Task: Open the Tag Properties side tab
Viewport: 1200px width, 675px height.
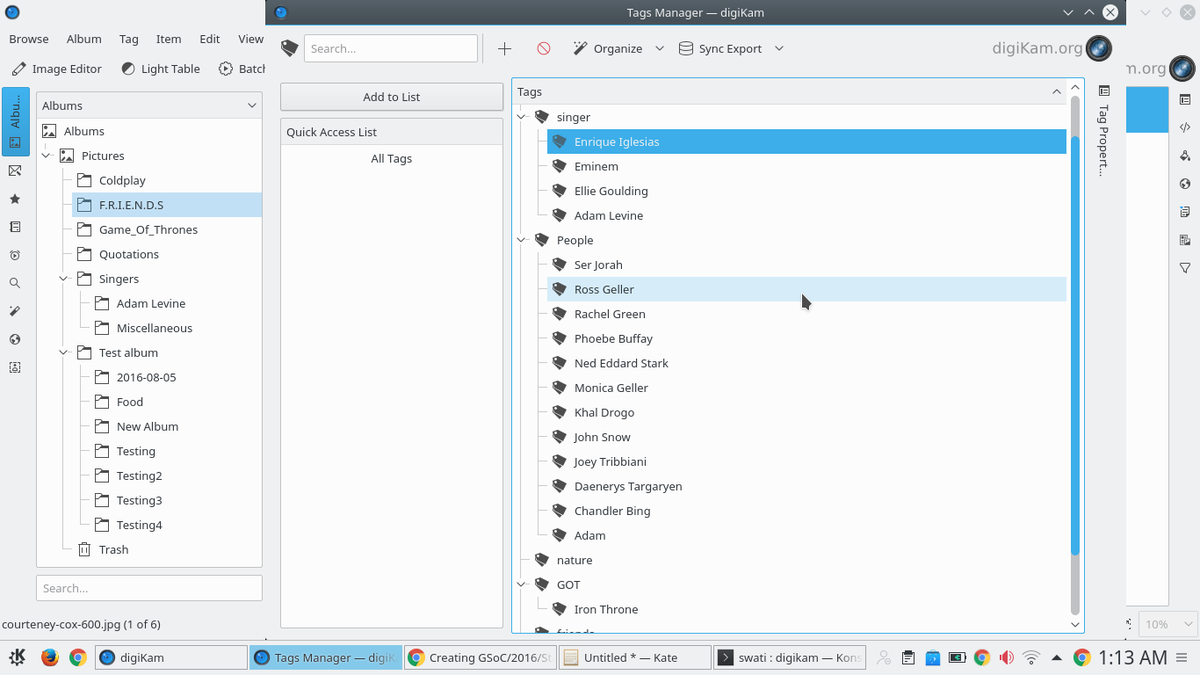Action: [1104, 132]
